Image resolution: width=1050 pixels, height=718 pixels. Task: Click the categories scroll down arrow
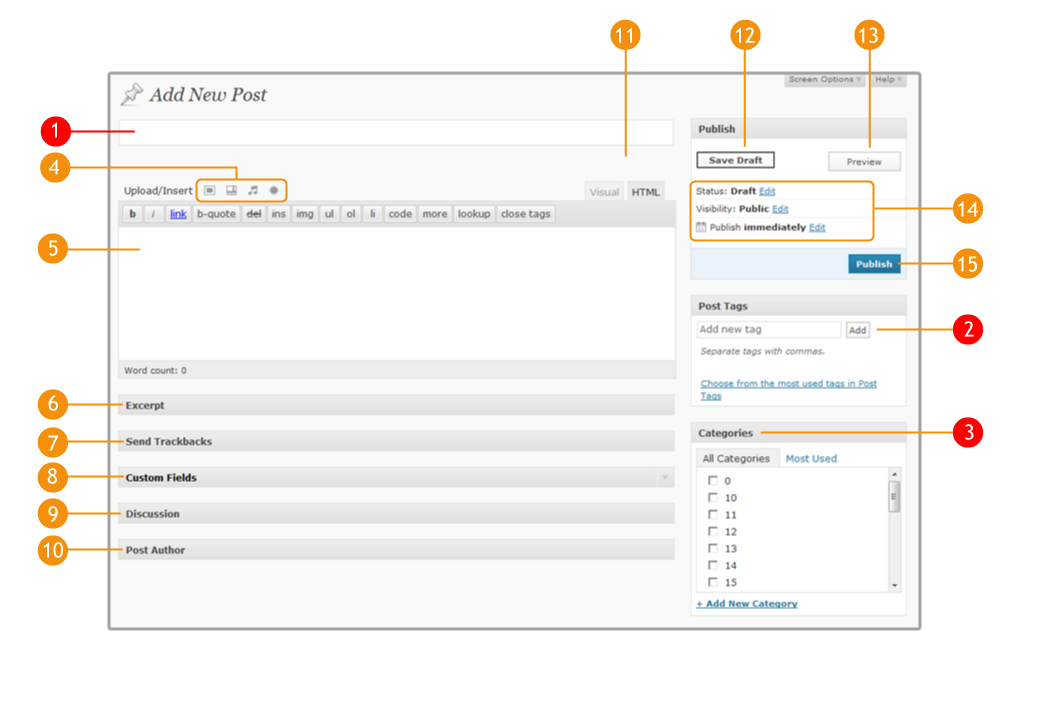click(894, 585)
